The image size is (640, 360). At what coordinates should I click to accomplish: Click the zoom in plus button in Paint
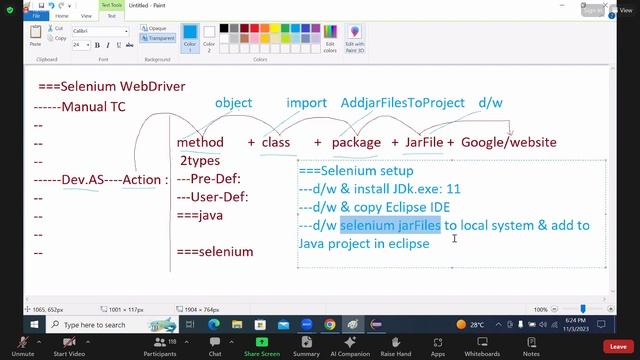(x=610, y=309)
